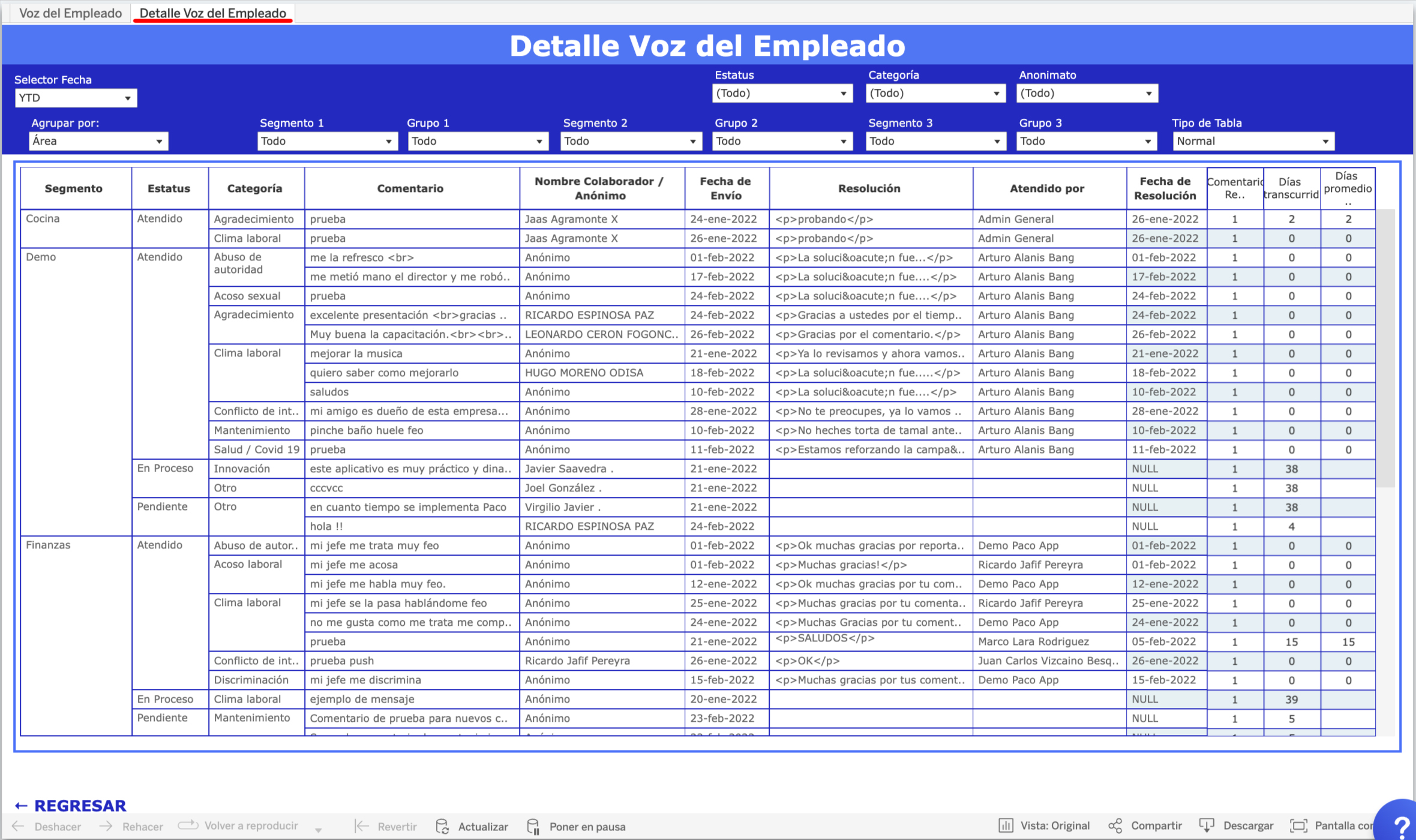This screenshot has width=1416, height=840.
Task: Open the Grupo 3 dropdown
Action: (x=1087, y=141)
